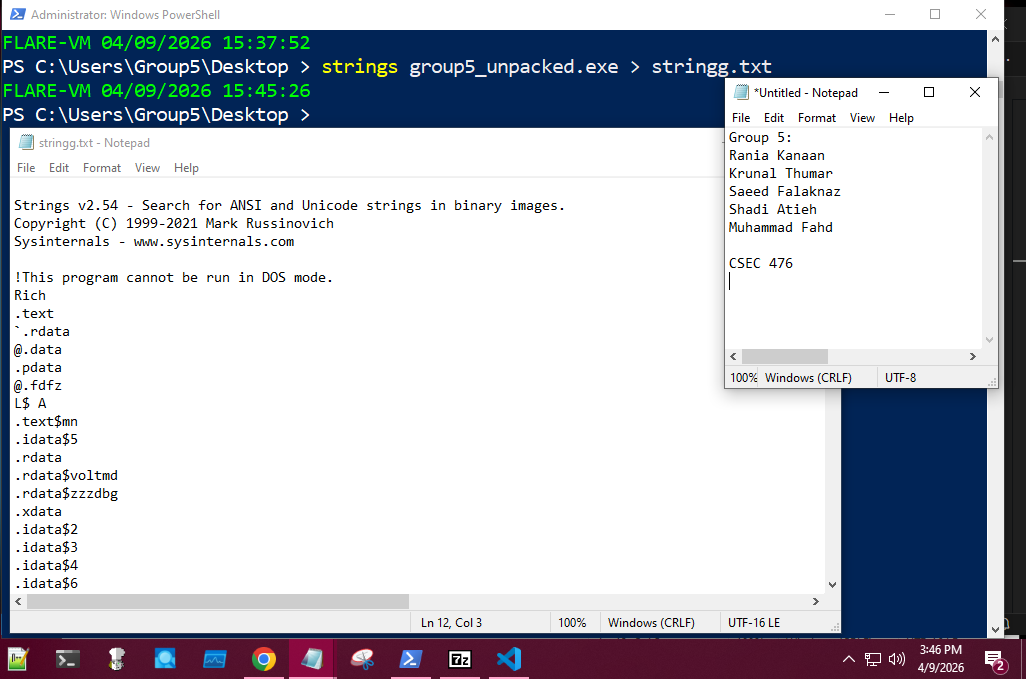Click right scroll arrow in Untitled Notepad

[972, 357]
